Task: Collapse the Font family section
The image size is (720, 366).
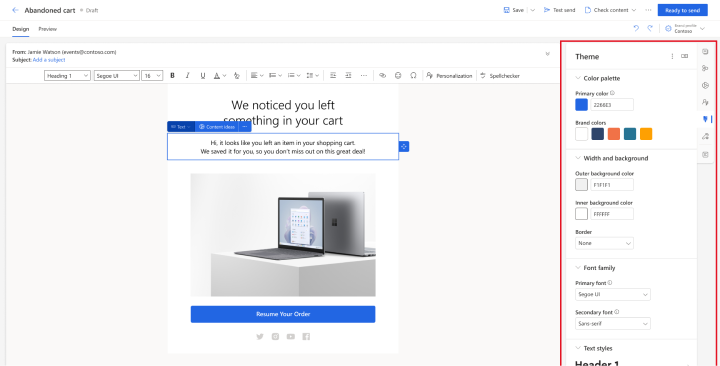Action: tap(578, 268)
